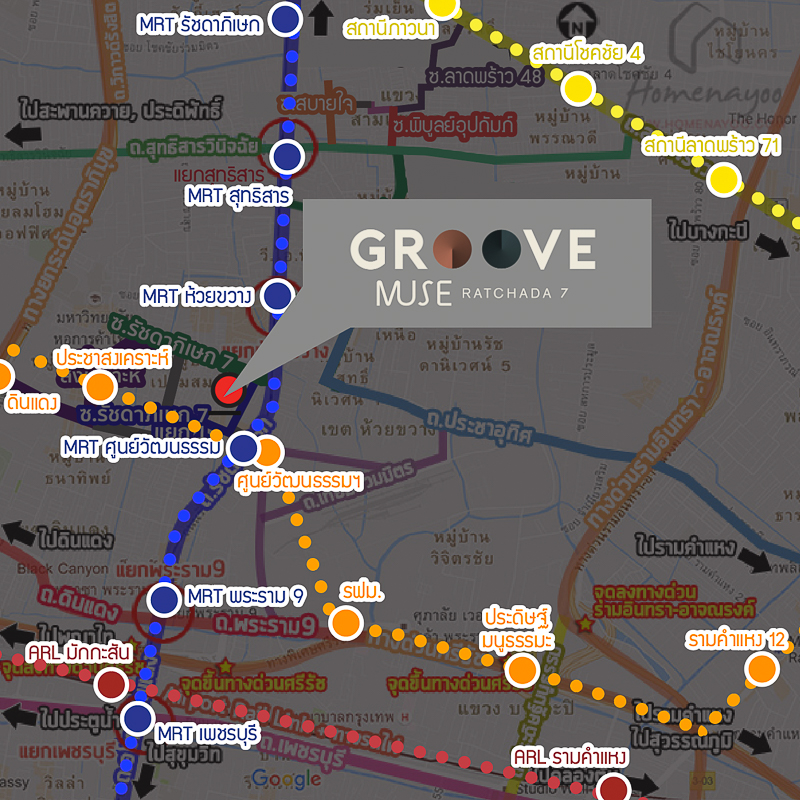Click the ประดิษฐ์มนูธรรม label
The image size is (800, 800).
(518, 628)
